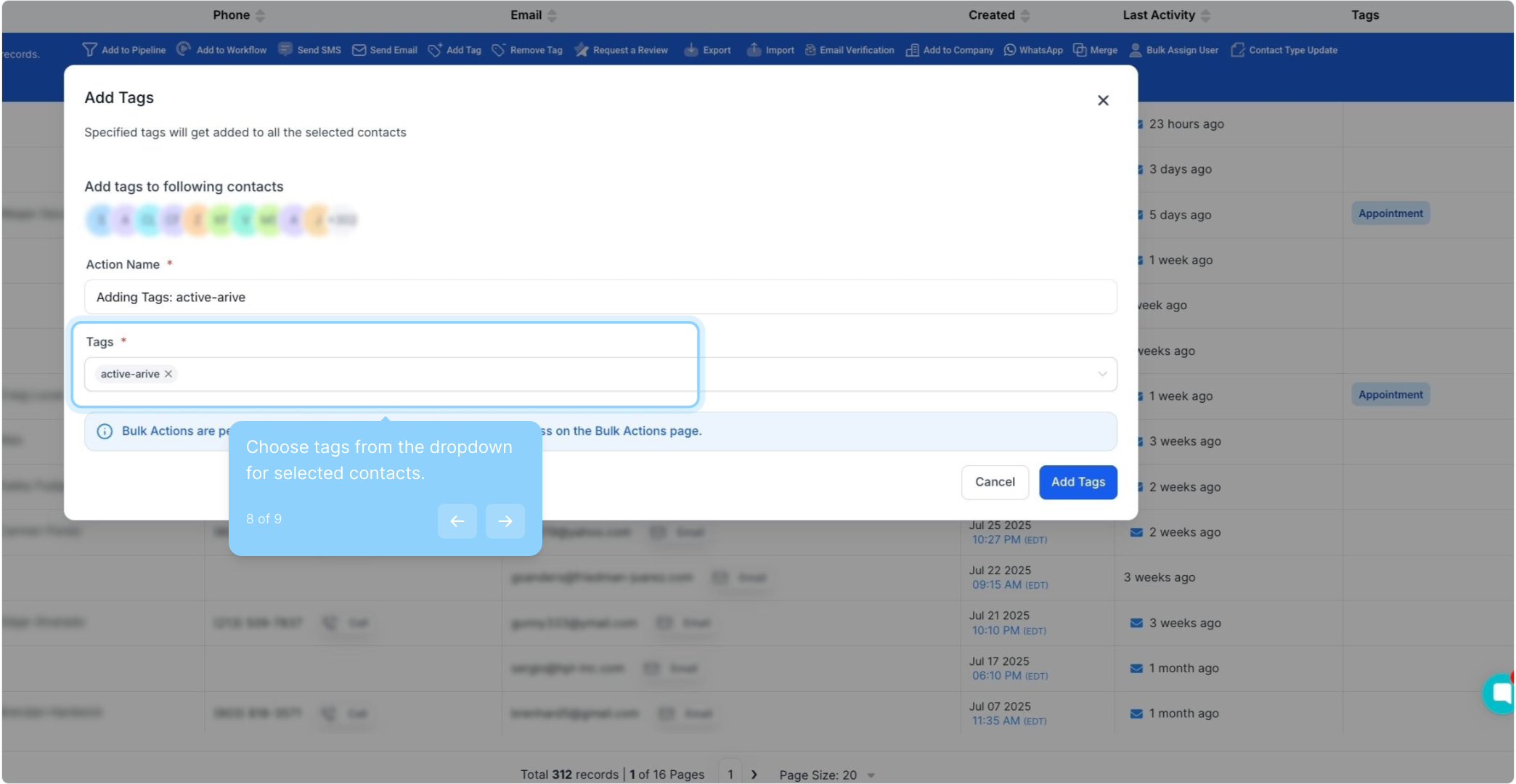The height and width of the screenshot is (784, 1516).
Task: Click the Action Name input field
Action: click(600, 297)
